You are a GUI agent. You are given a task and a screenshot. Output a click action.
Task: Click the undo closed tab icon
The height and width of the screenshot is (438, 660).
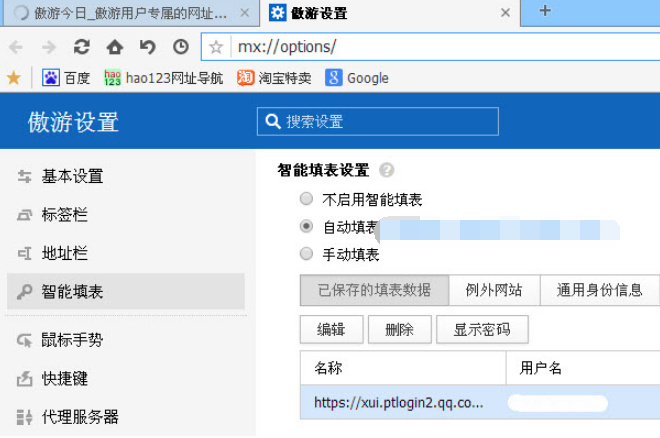[x=148, y=47]
